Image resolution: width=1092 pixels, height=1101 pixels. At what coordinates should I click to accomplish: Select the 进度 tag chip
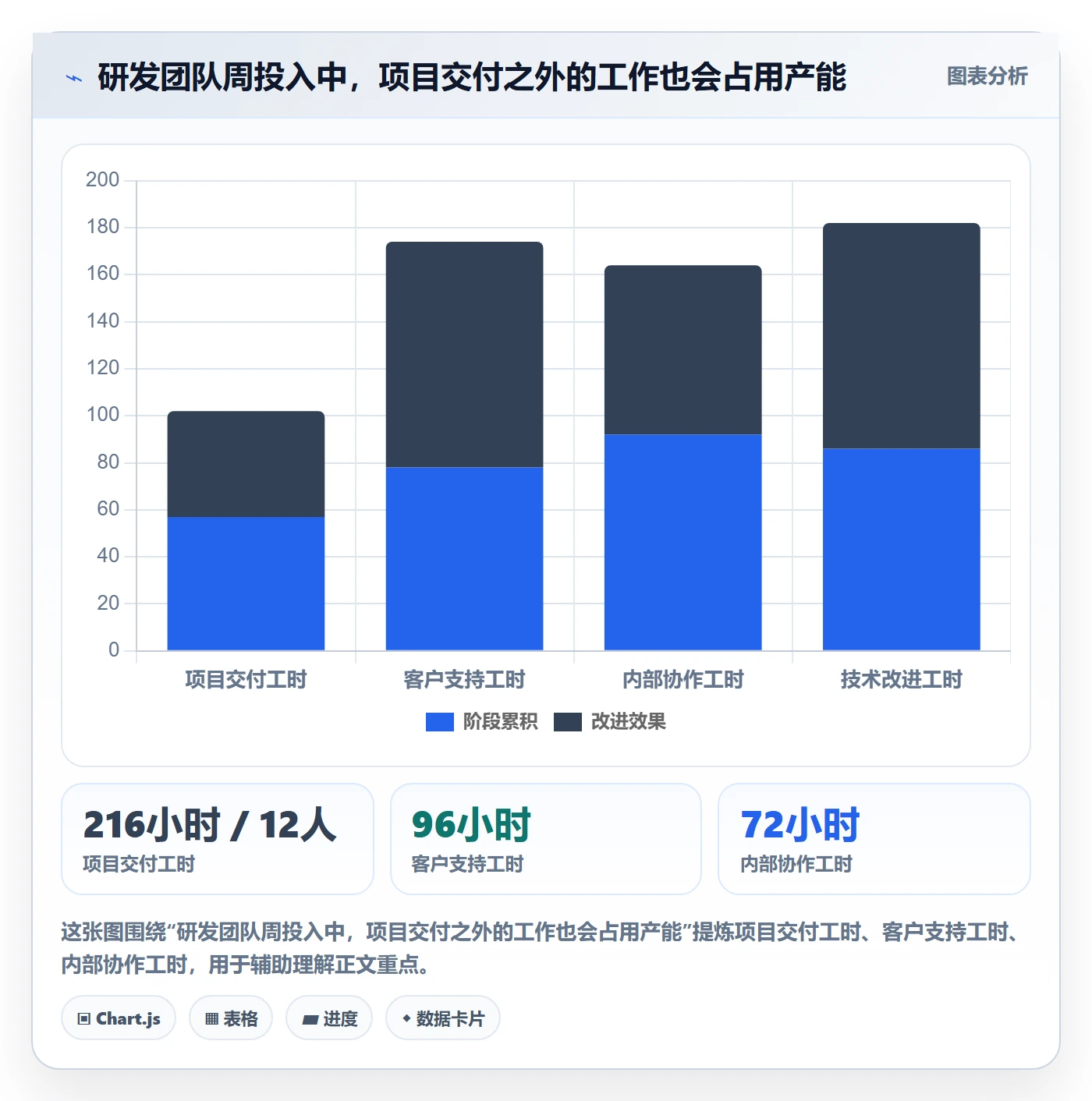tap(329, 1018)
